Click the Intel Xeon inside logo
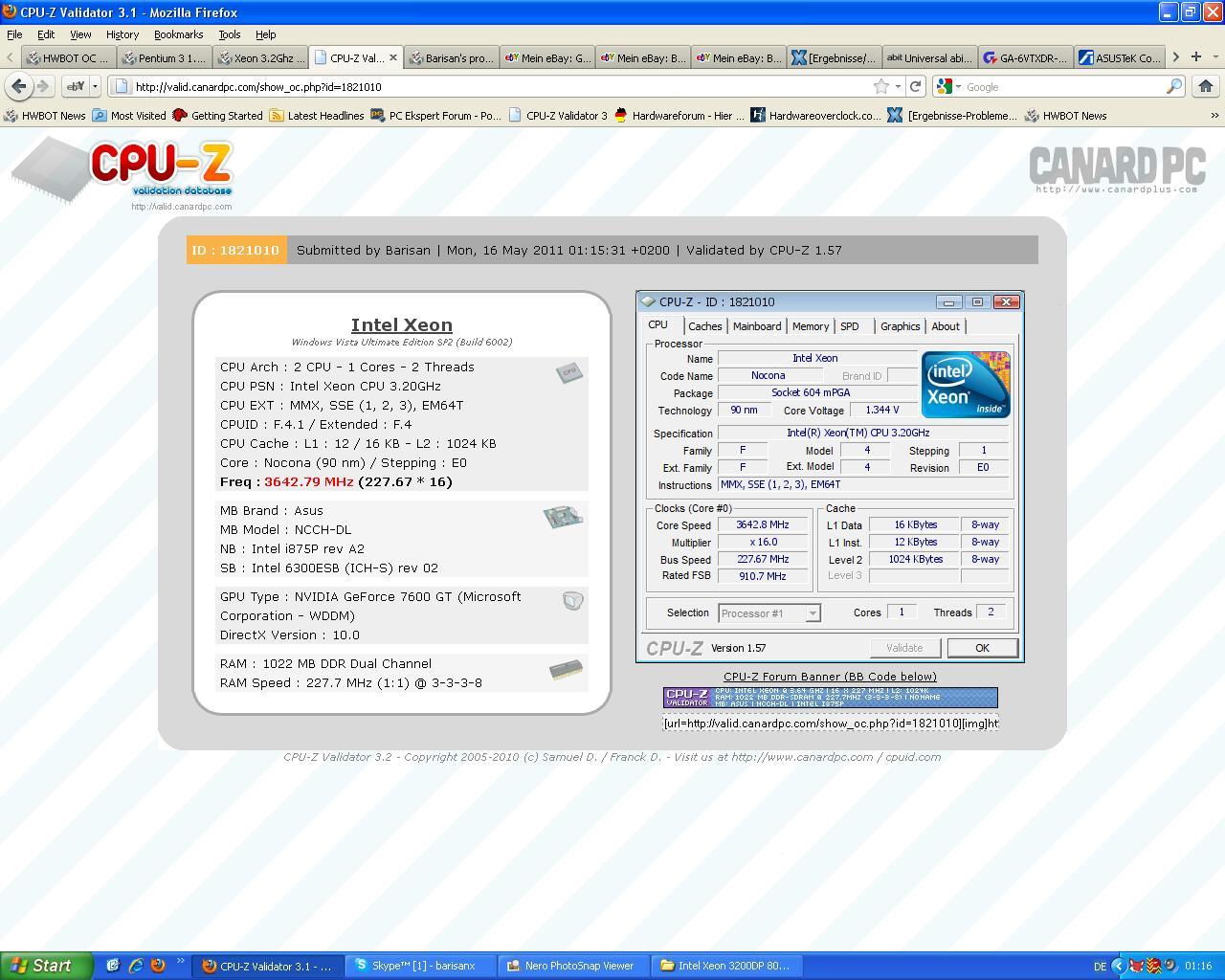This screenshot has width=1225, height=980. (x=965, y=384)
